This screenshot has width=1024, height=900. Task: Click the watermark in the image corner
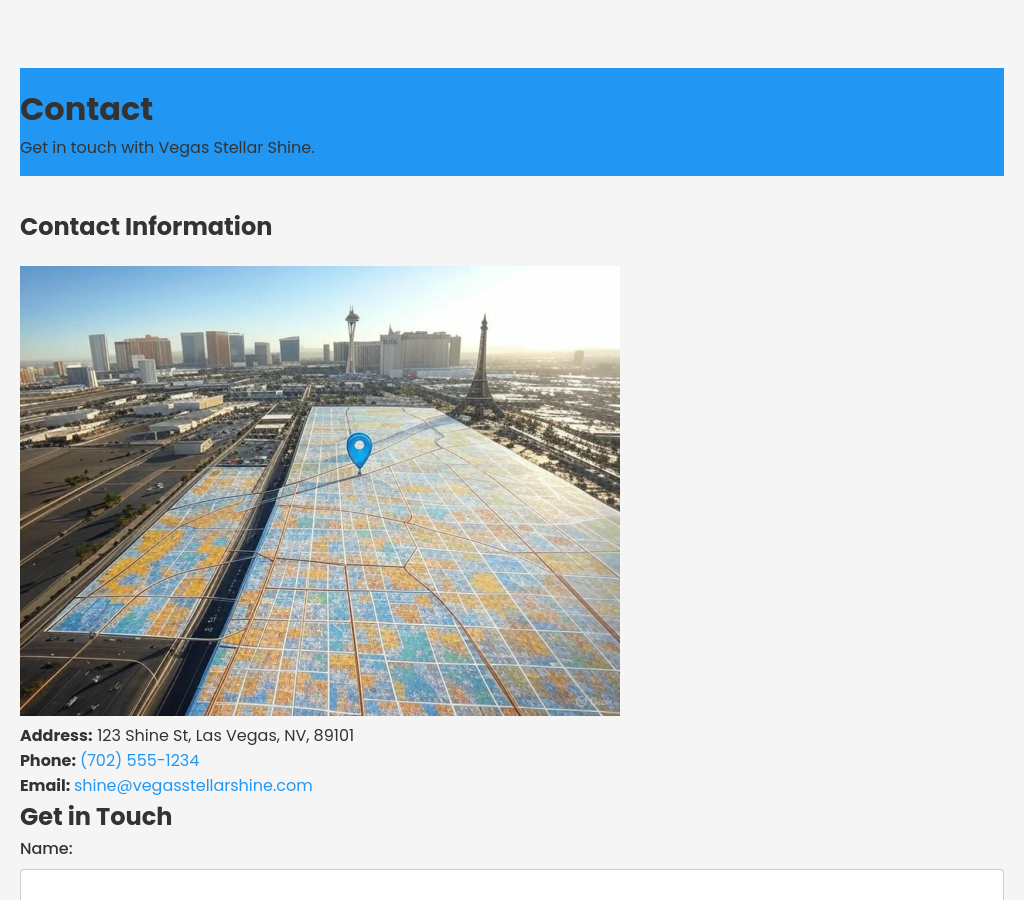coord(594,701)
